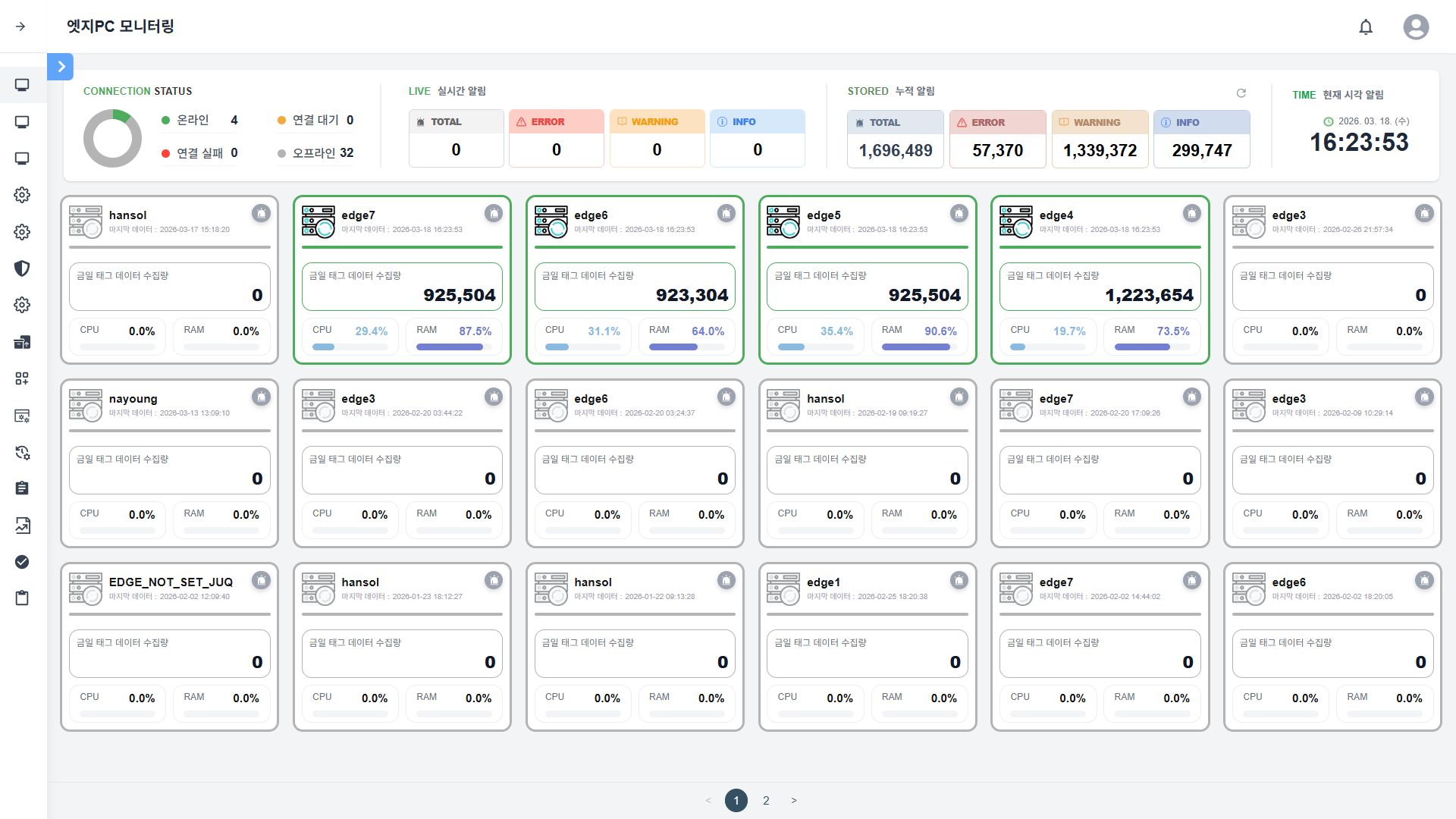Go to page 2
The image size is (1456, 819).
766,800
